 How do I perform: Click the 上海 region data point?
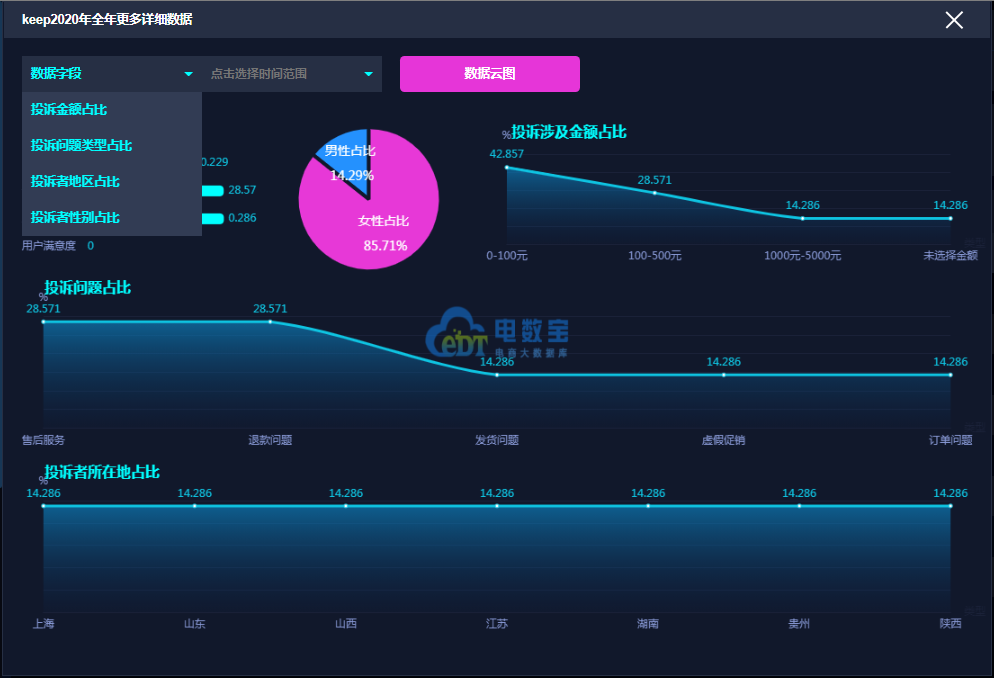[43, 506]
